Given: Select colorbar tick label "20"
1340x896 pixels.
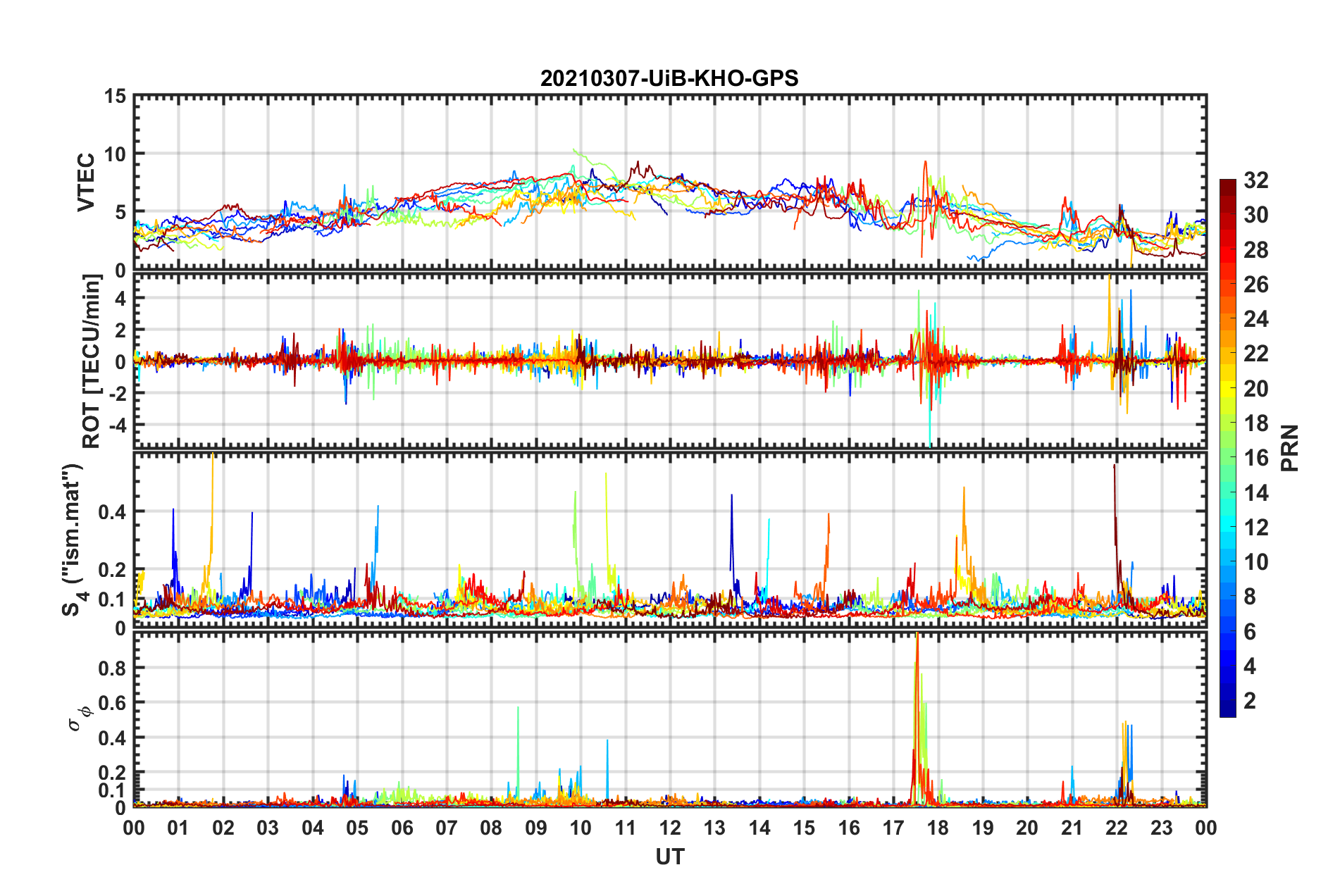Looking at the screenshot, I should pos(1256,388).
